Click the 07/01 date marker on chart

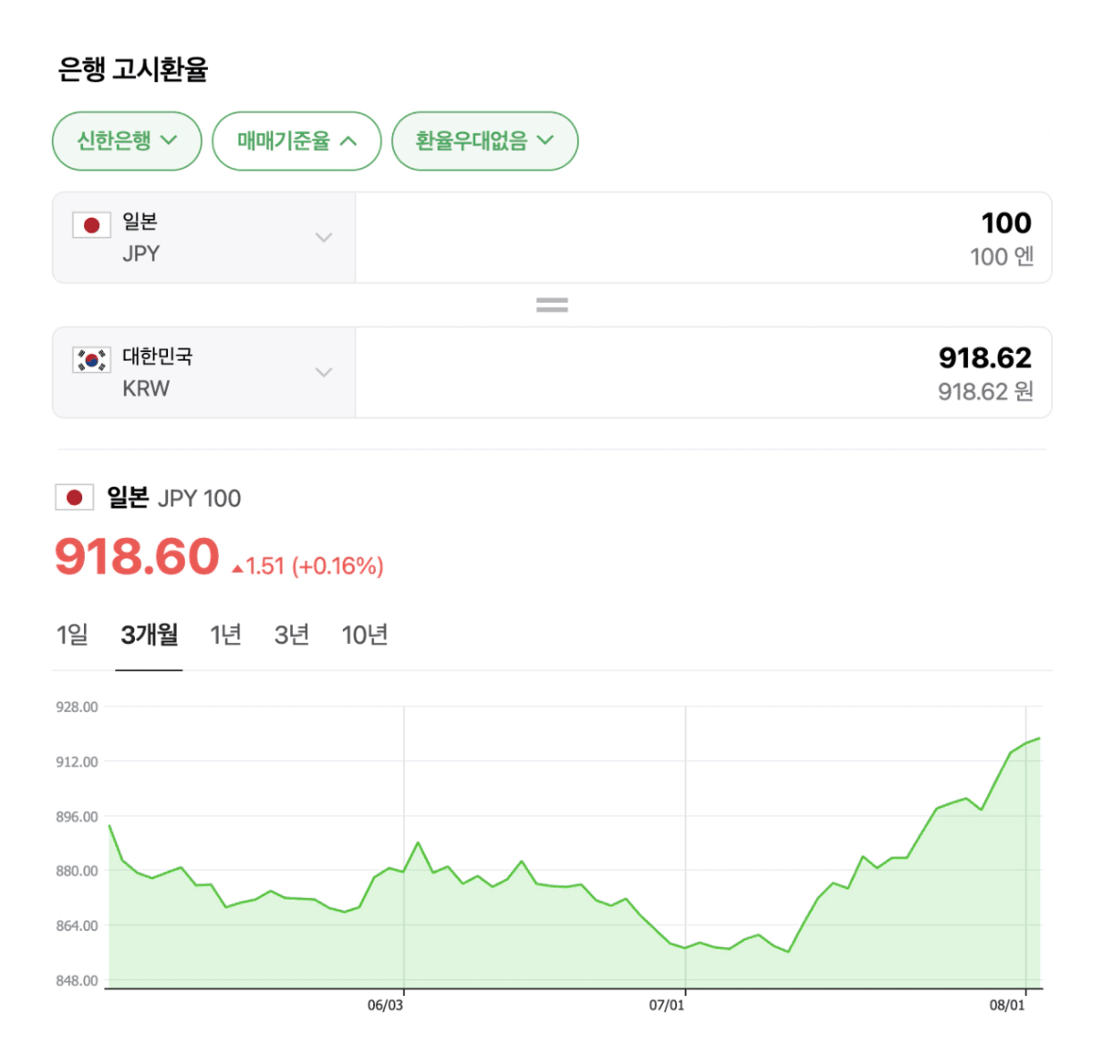click(x=667, y=1005)
